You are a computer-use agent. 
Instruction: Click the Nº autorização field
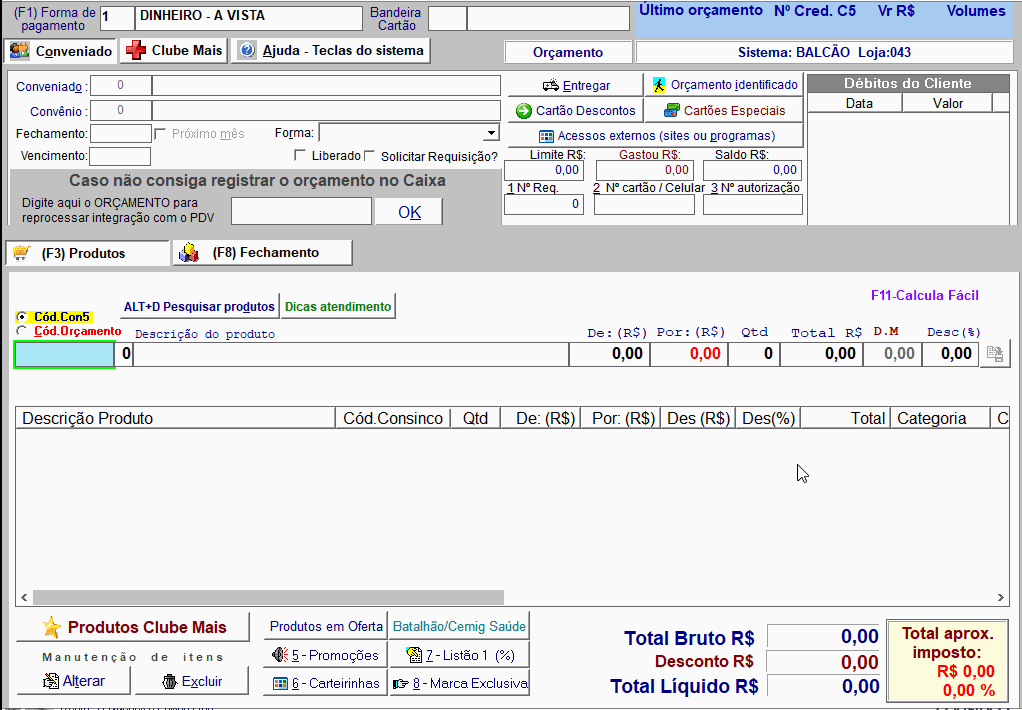[753, 204]
